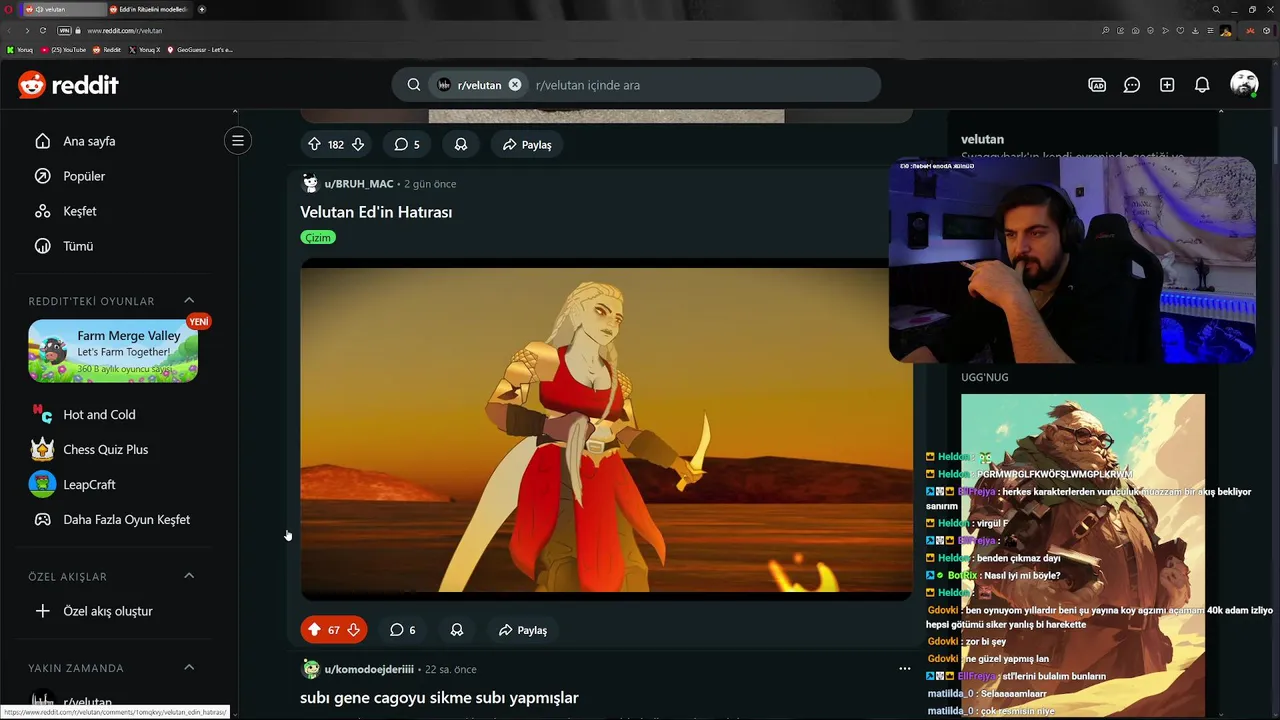Click the Çizim flair tag
The image size is (1280, 720).
[x=318, y=237]
